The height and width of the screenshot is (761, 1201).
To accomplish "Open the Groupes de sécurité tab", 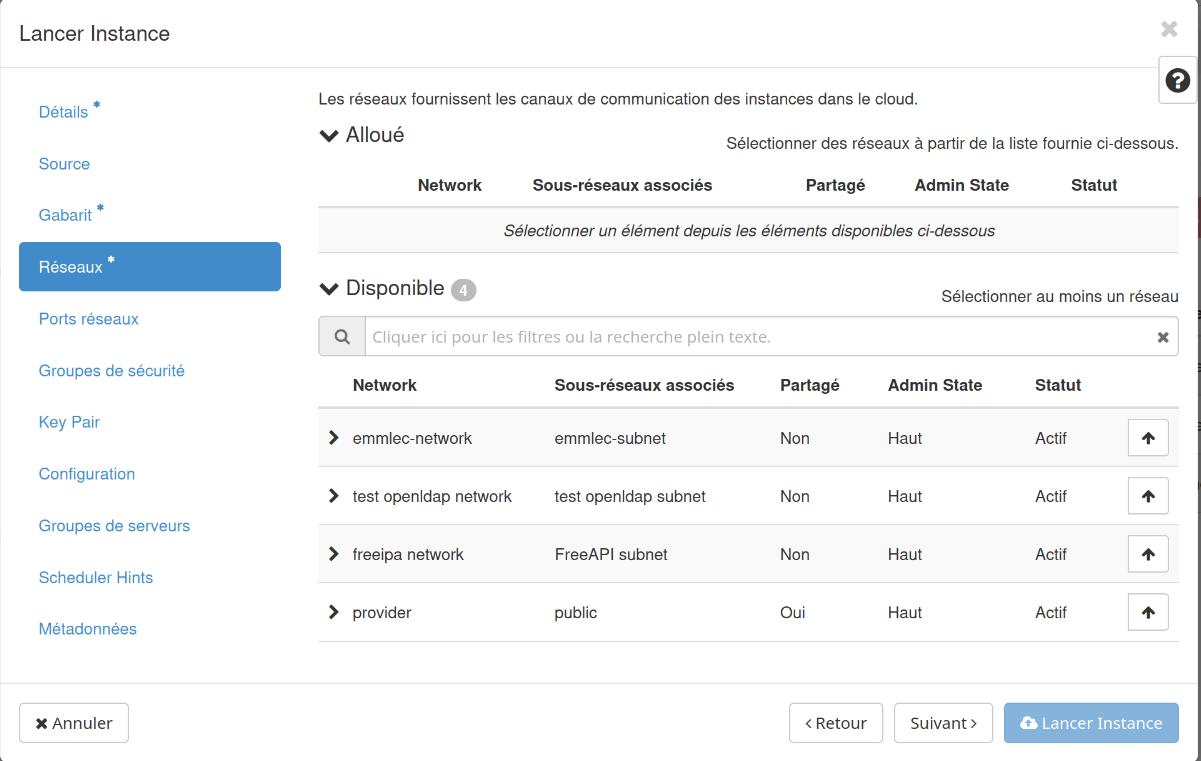I will pyautogui.click(x=111, y=371).
